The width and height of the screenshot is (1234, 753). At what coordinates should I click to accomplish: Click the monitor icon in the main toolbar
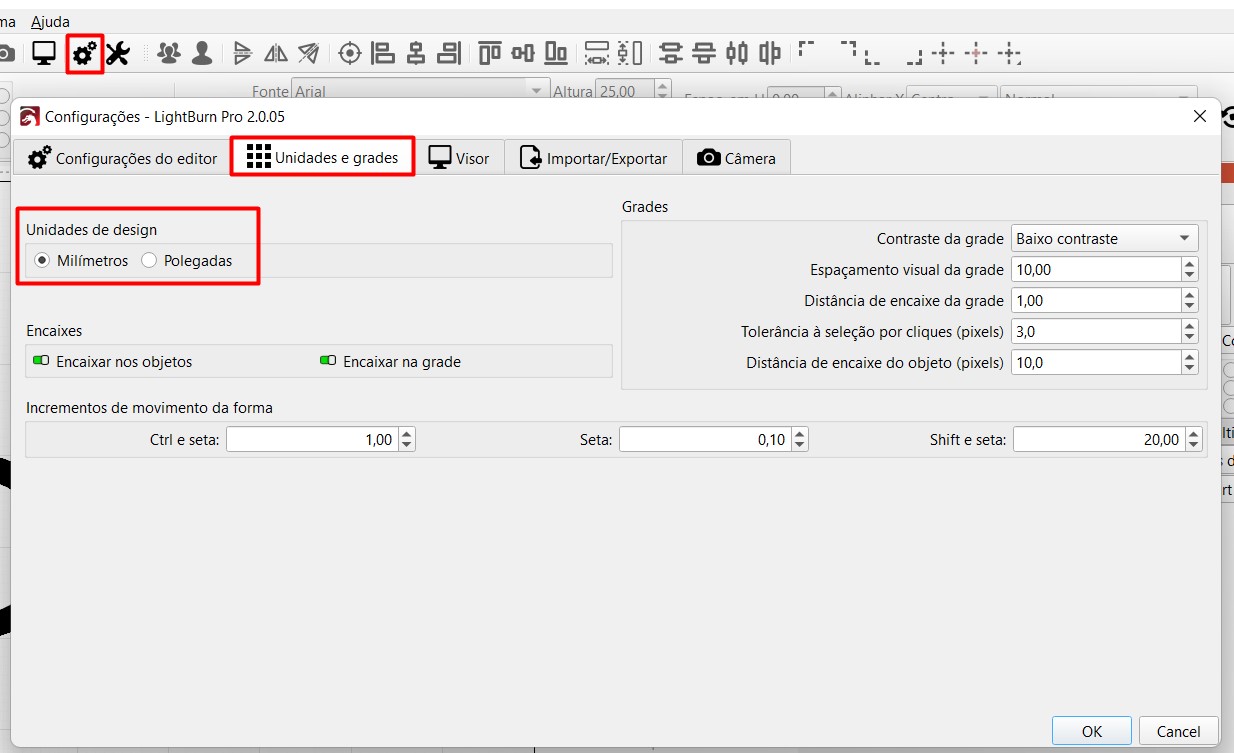coord(44,53)
